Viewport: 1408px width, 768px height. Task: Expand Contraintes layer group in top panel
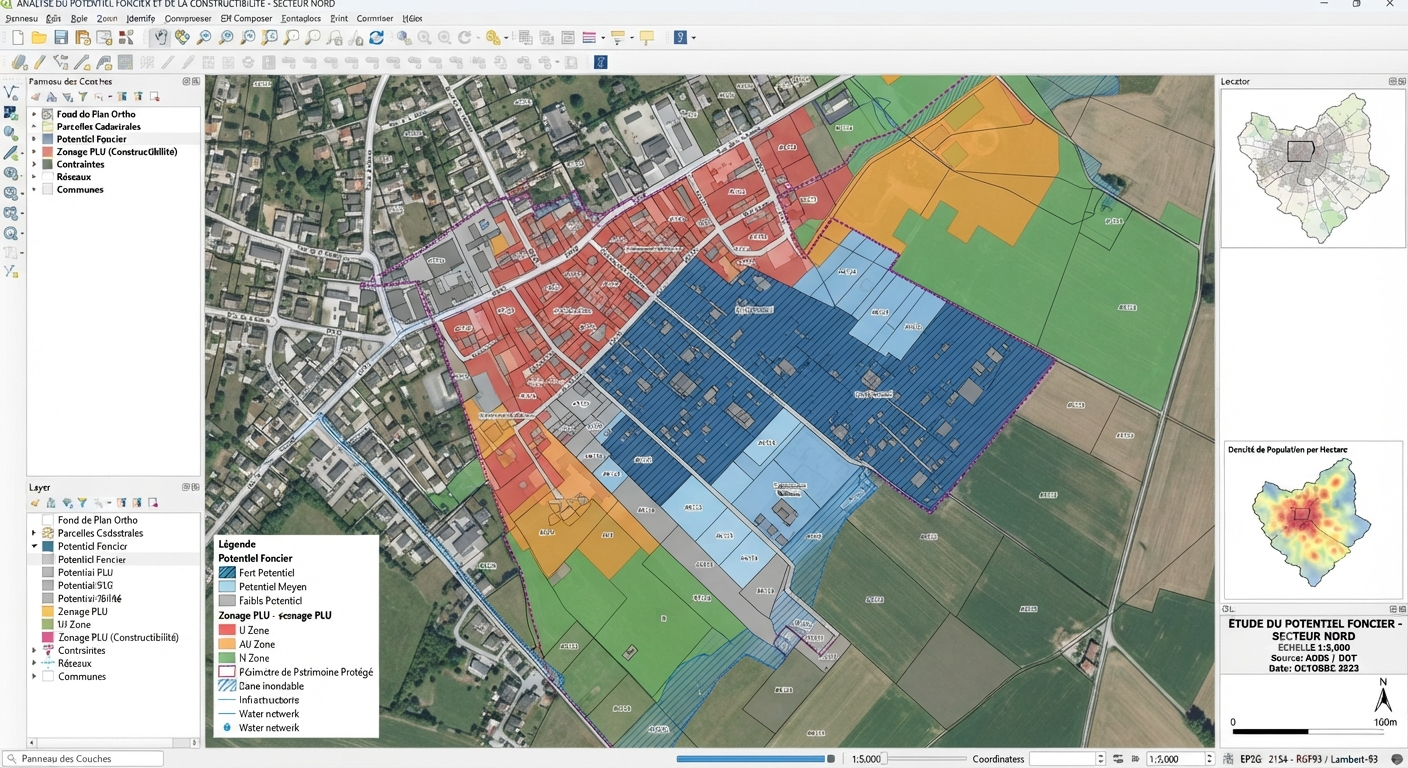[34, 164]
